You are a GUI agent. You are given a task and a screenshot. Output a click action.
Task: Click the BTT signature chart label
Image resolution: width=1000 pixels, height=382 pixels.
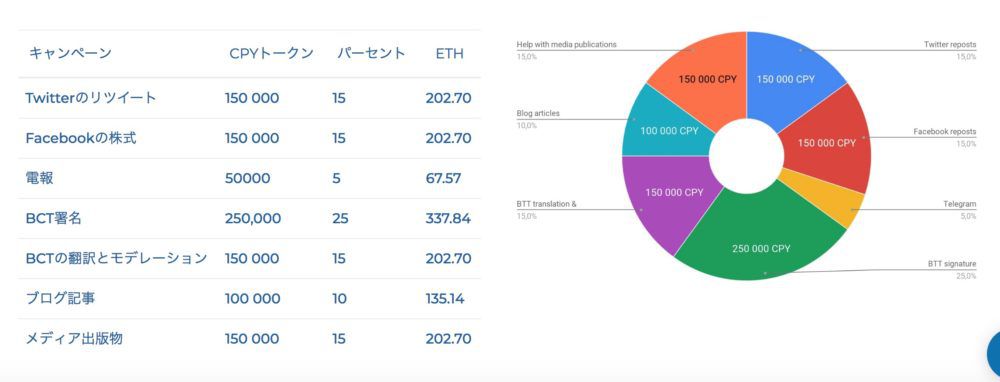(952, 264)
